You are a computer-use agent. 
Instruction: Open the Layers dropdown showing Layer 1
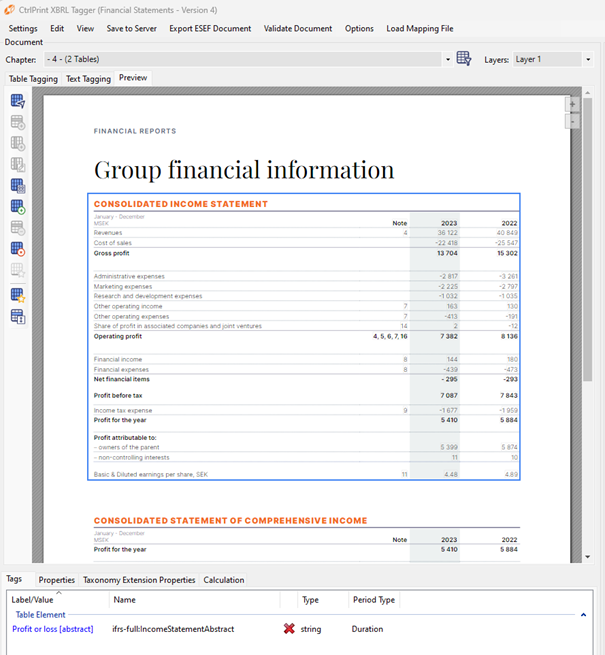click(552, 59)
